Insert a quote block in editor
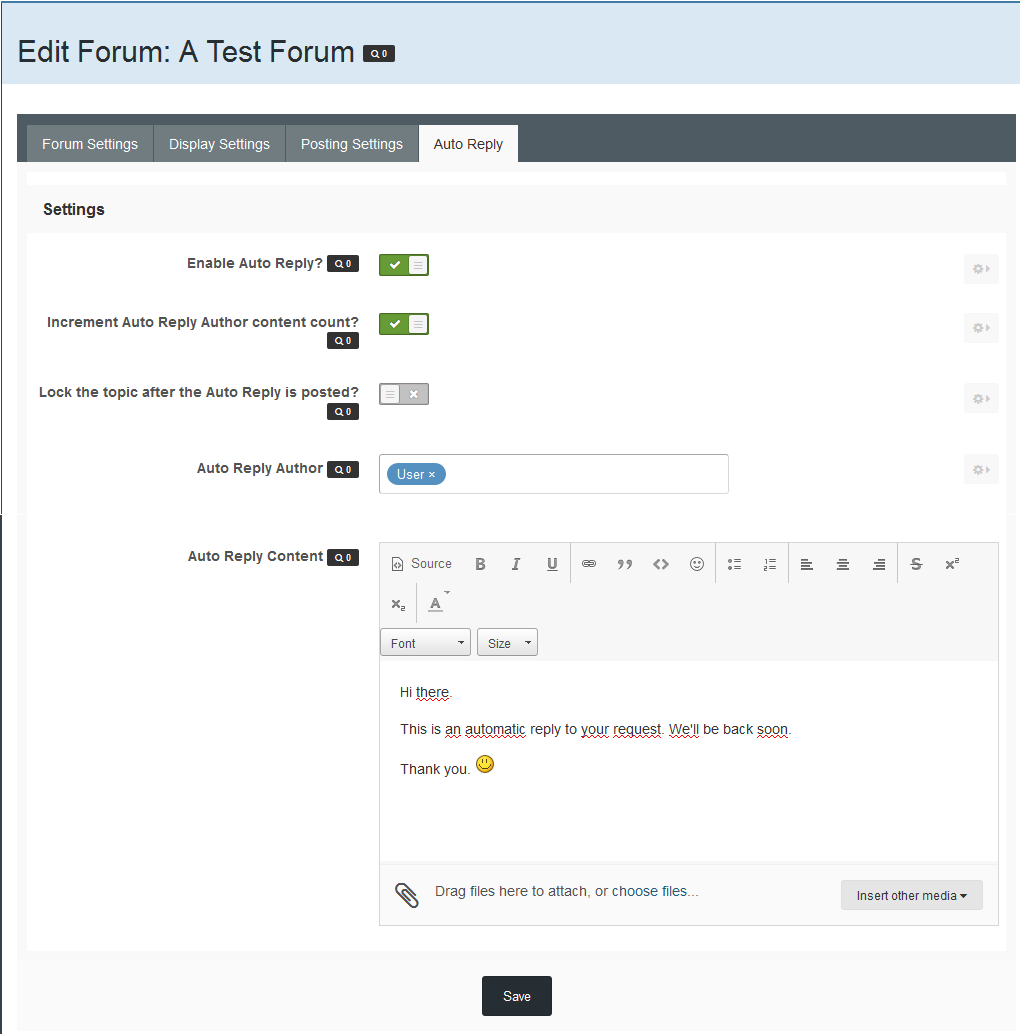 [625, 564]
